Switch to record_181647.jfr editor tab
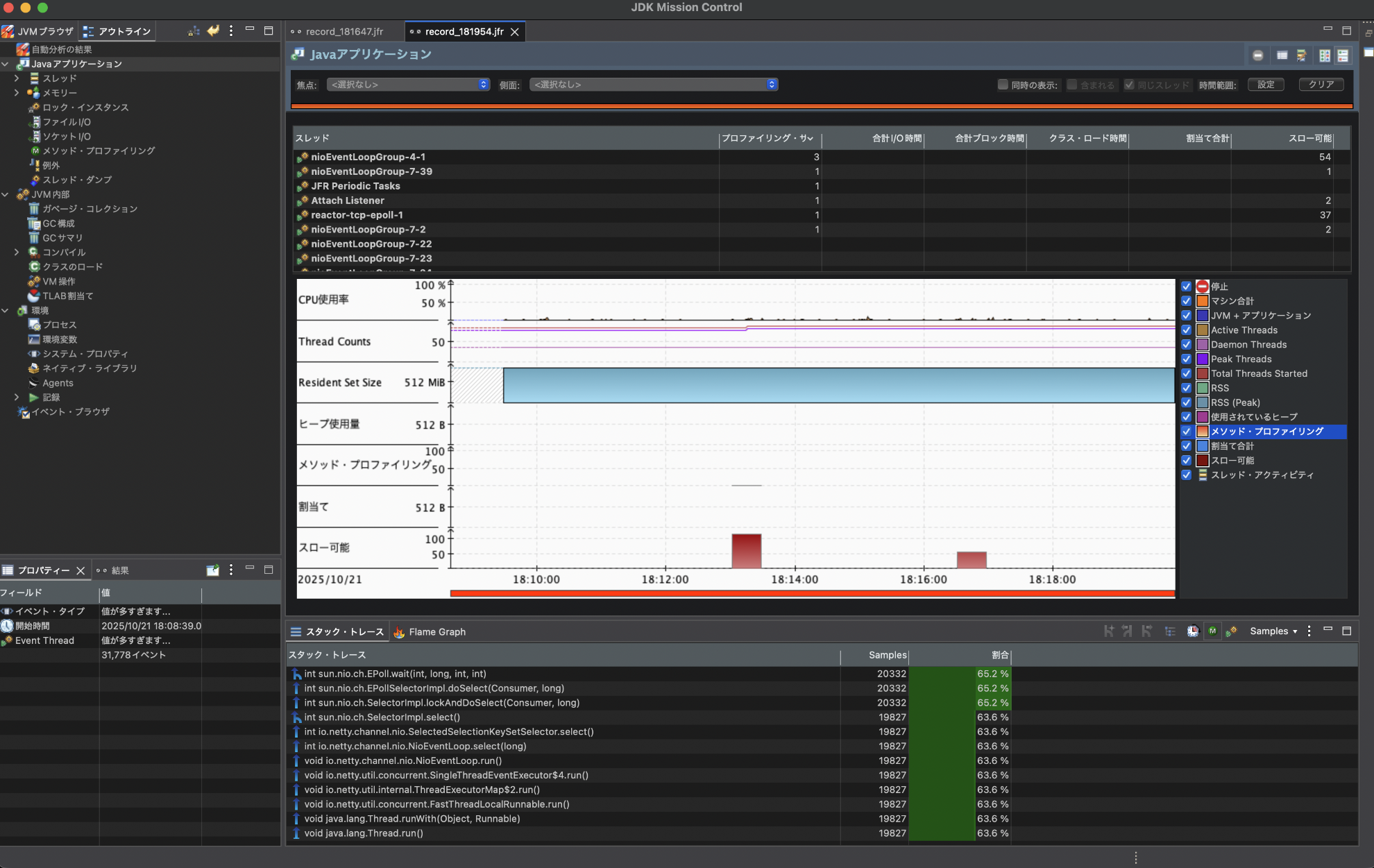The height and width of the screenshot is (868, 1374). pyautogui.click(x=343, y=32)
